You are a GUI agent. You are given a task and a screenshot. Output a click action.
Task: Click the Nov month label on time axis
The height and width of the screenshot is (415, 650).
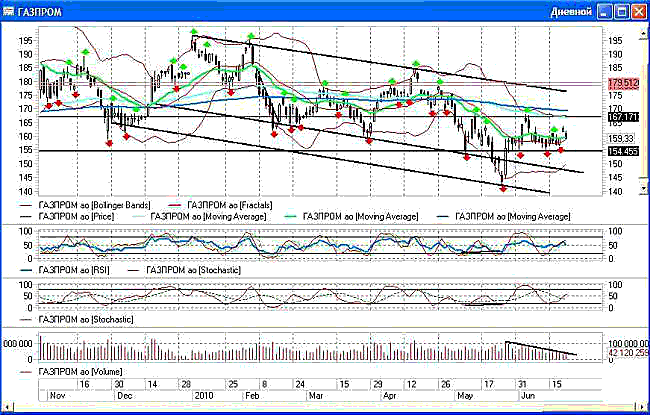(x=58, y=396)
